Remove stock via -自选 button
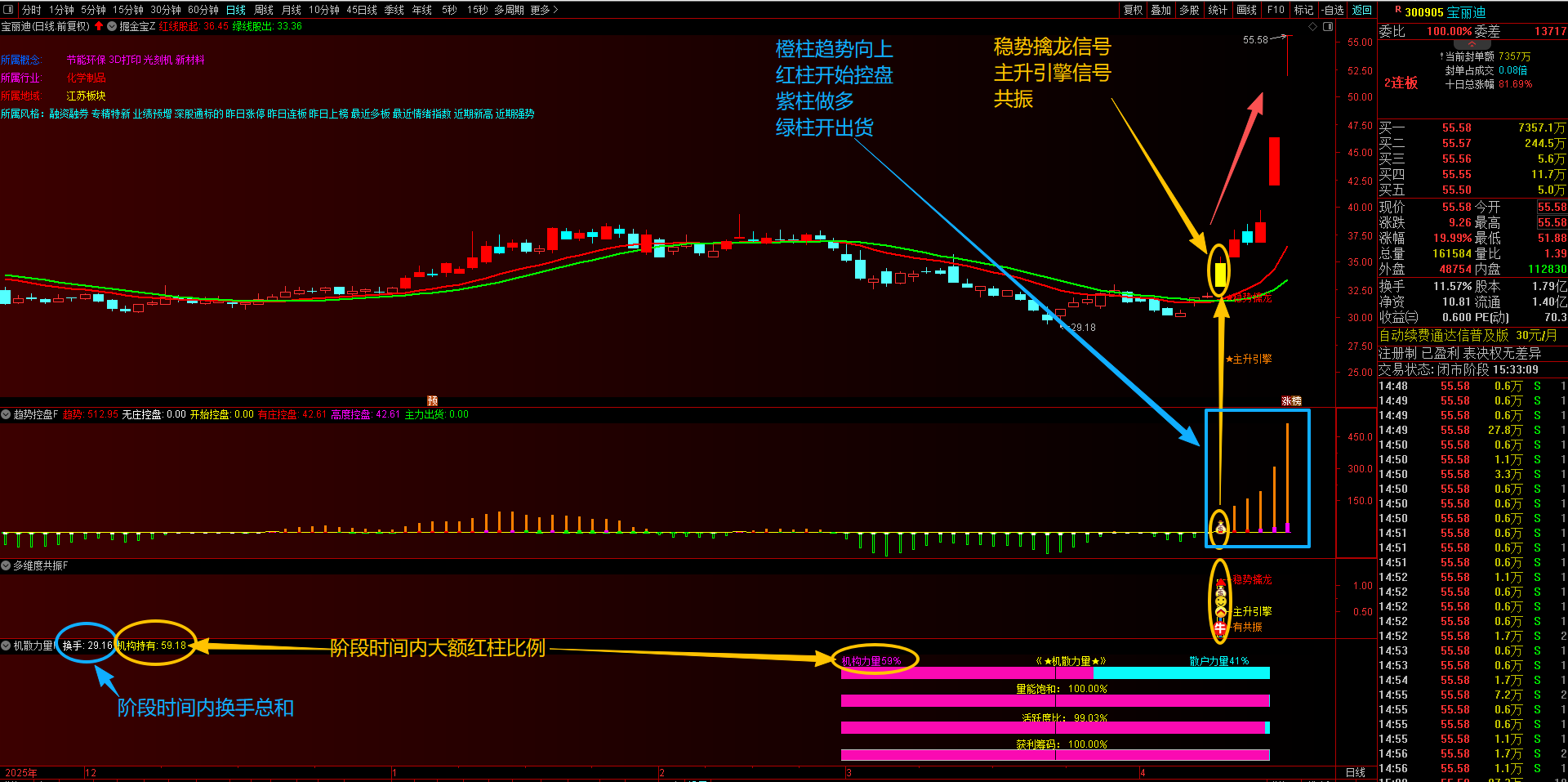The image size is (1568, 782). coord(1333,10)
